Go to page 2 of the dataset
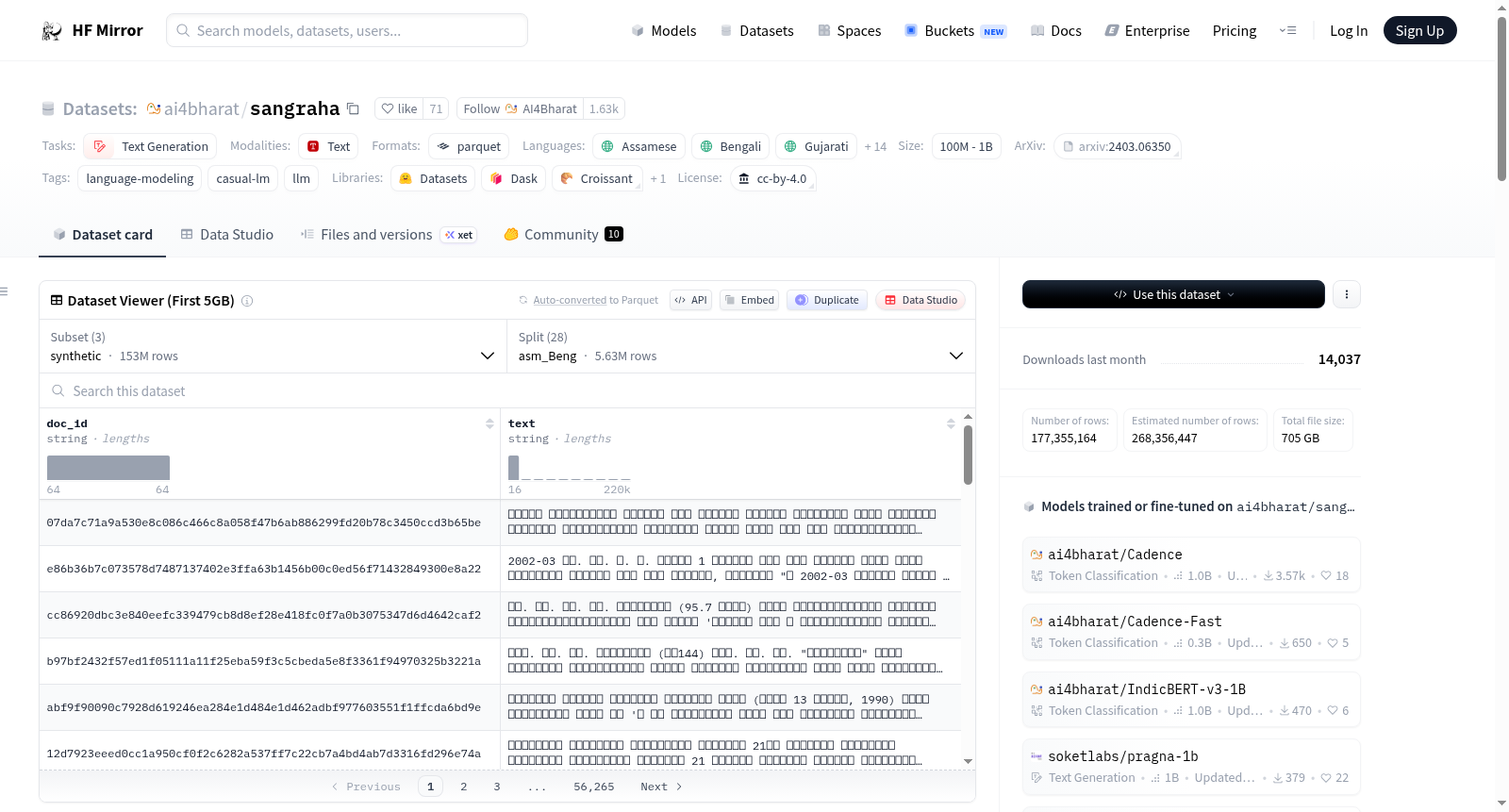1509x812 pixels. (464, 787)
